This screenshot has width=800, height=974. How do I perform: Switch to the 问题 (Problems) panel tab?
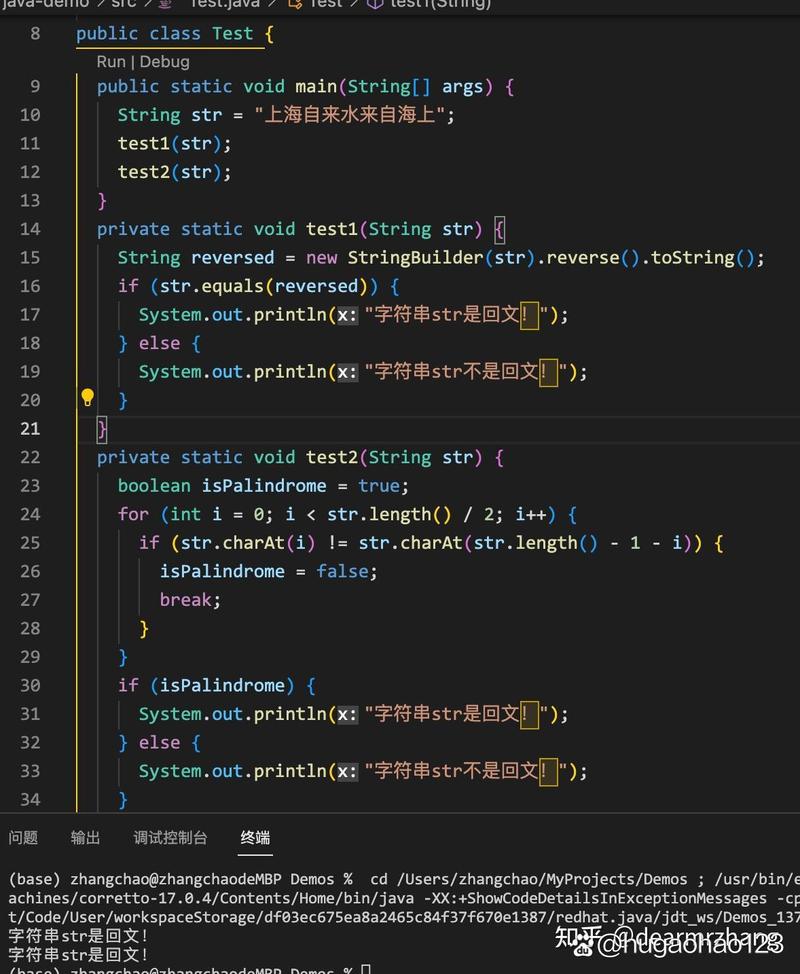click(24, 838)
